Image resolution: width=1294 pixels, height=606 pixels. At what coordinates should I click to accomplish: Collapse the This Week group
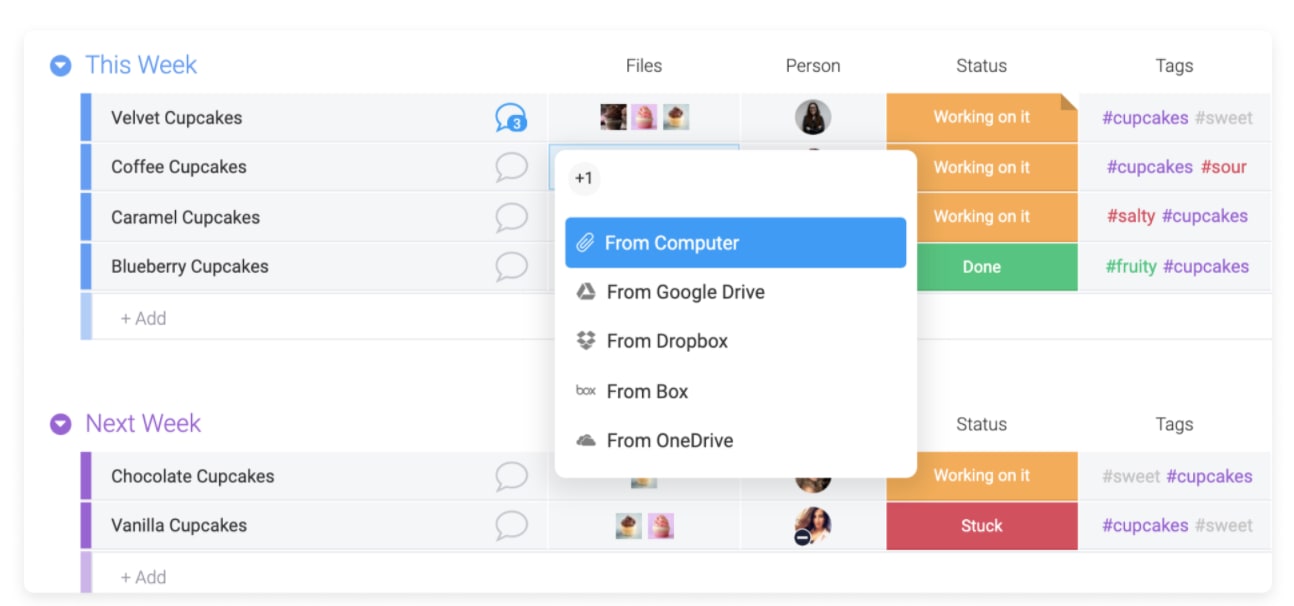pyautogui.click(x=59, y=65)
